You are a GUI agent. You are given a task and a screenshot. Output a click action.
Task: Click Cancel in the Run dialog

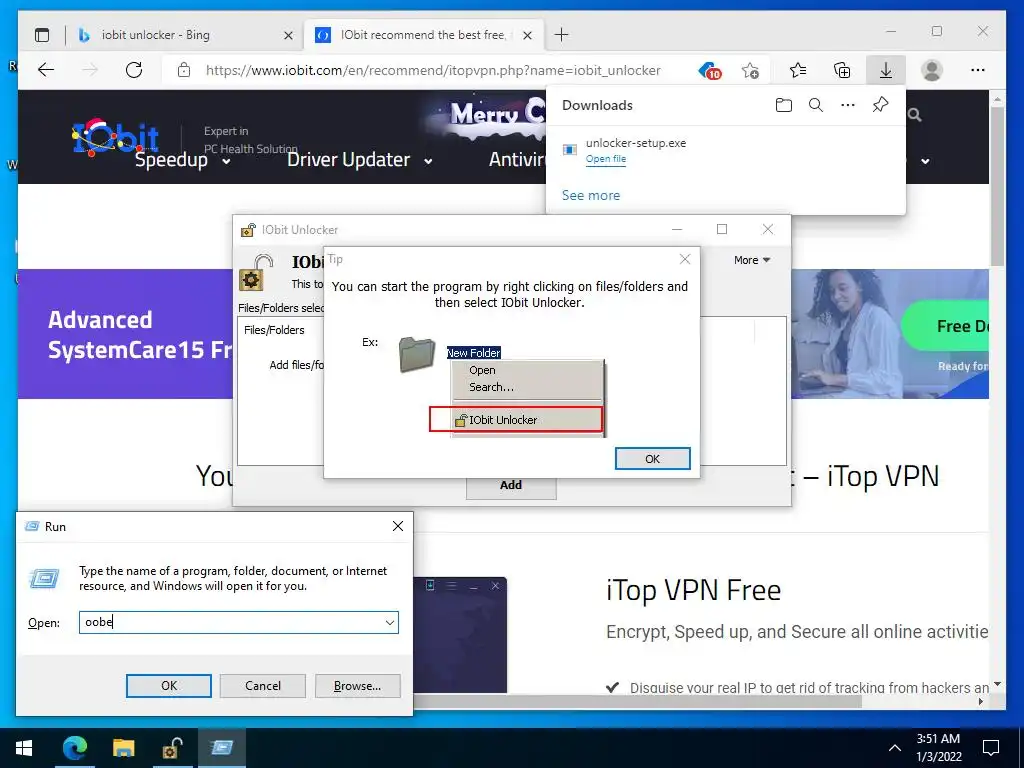[x=263, y=686]
